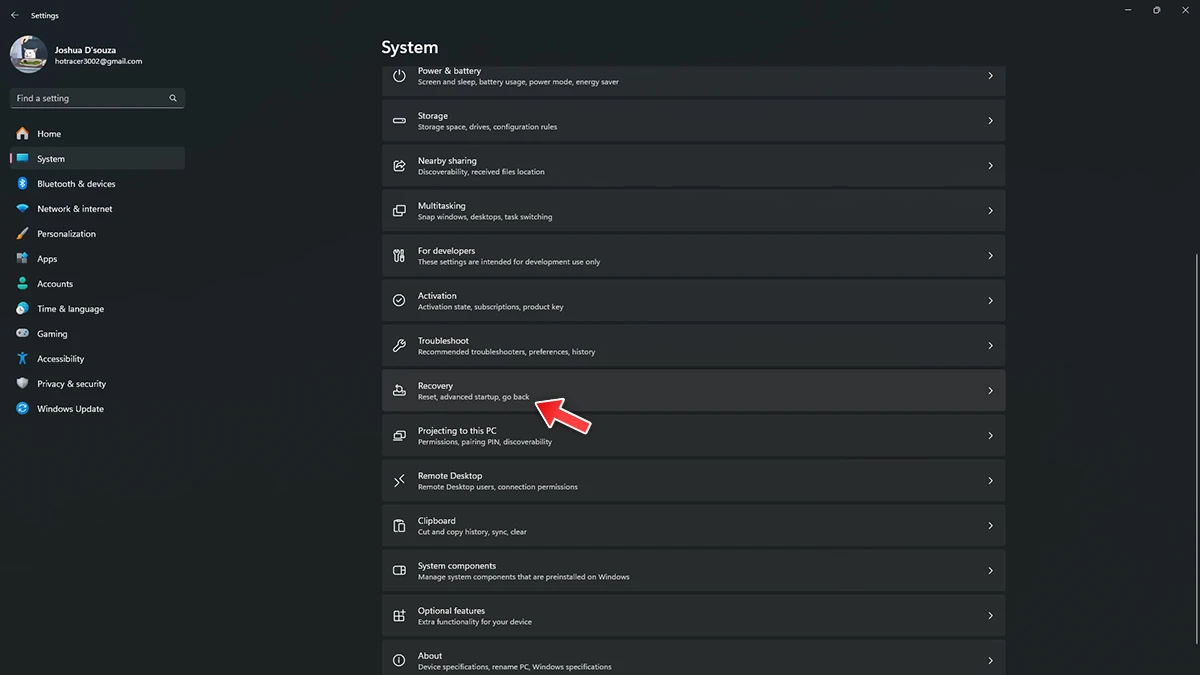Select the Windows Update icon
1200x675 pixels.
(x=22, y=408)
